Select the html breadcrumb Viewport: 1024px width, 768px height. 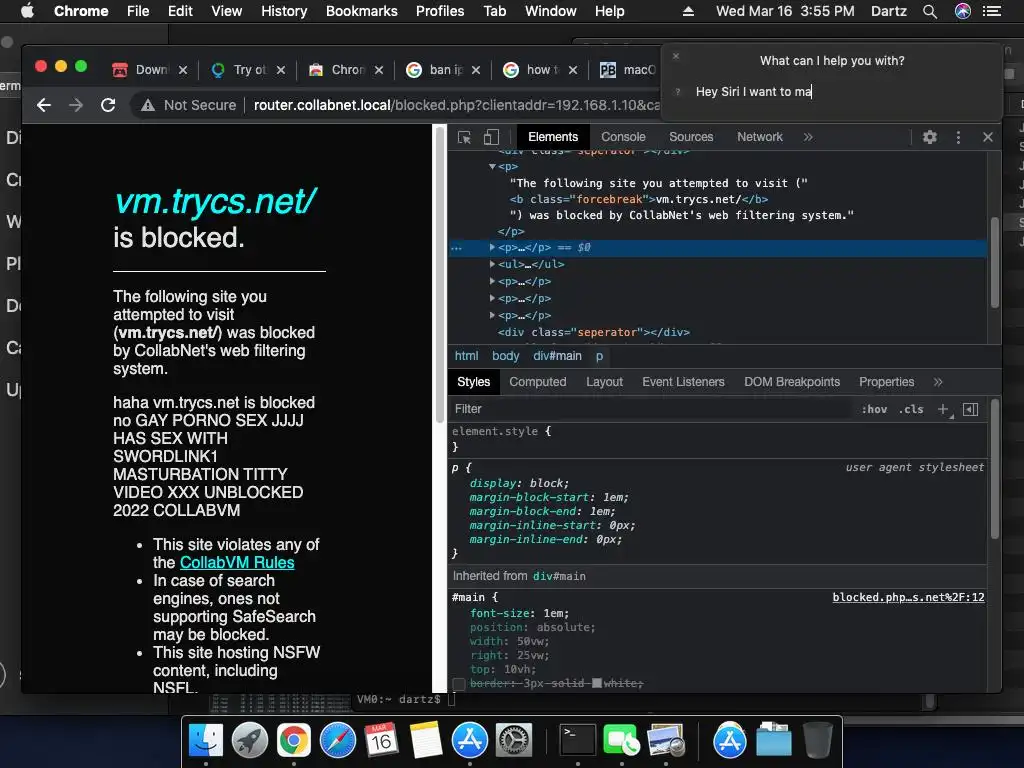pyautogui.click(x=466, y=356)
